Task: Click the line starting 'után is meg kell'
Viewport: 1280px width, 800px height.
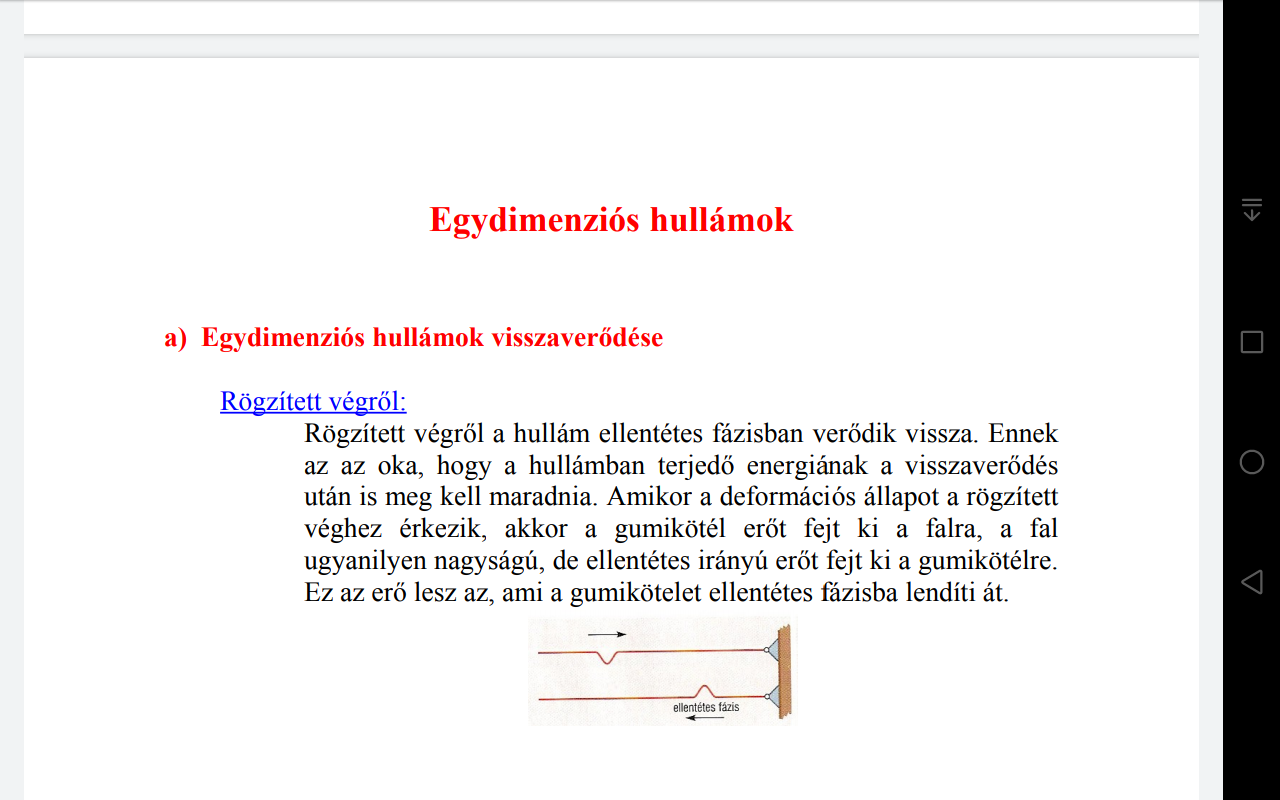Action: [x=680, y=497]
